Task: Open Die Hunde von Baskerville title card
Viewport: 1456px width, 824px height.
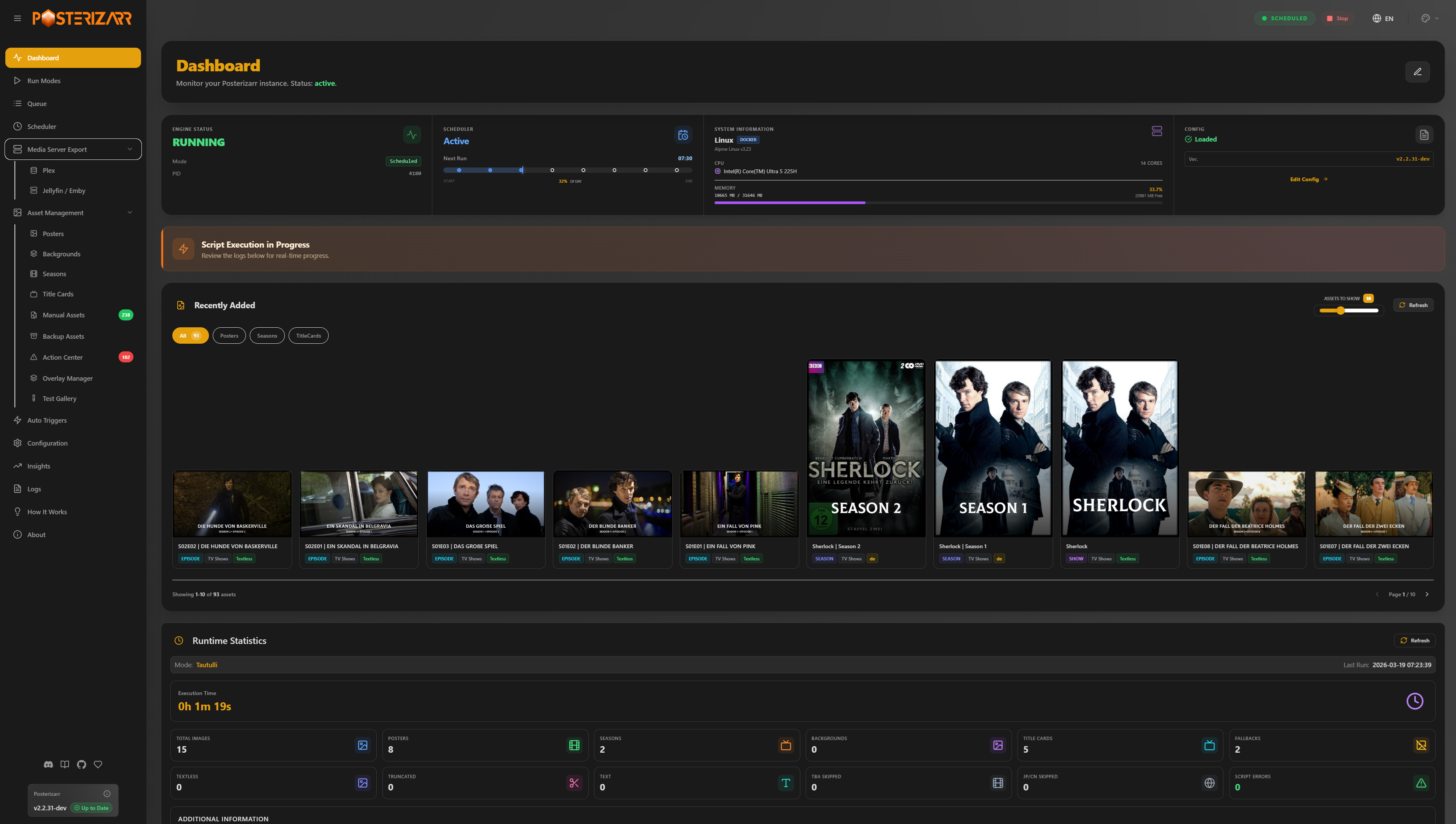Action: [232, 504]
